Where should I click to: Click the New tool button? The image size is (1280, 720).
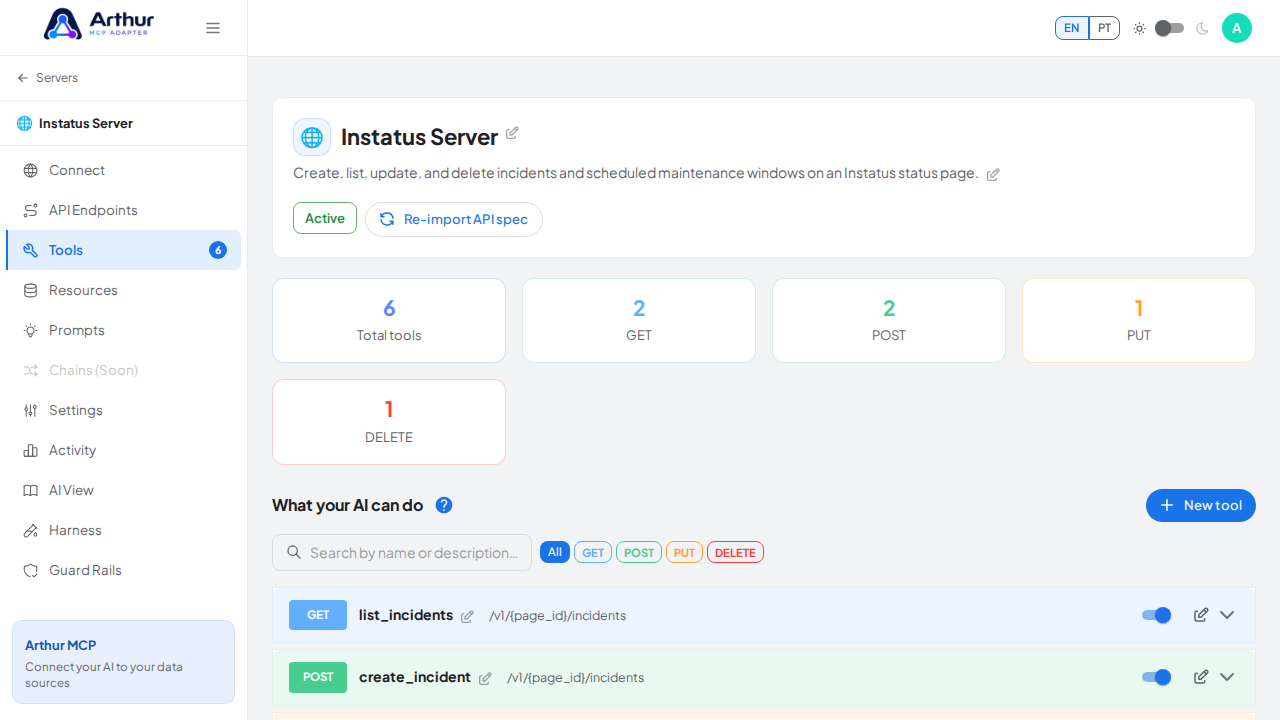1201,505
